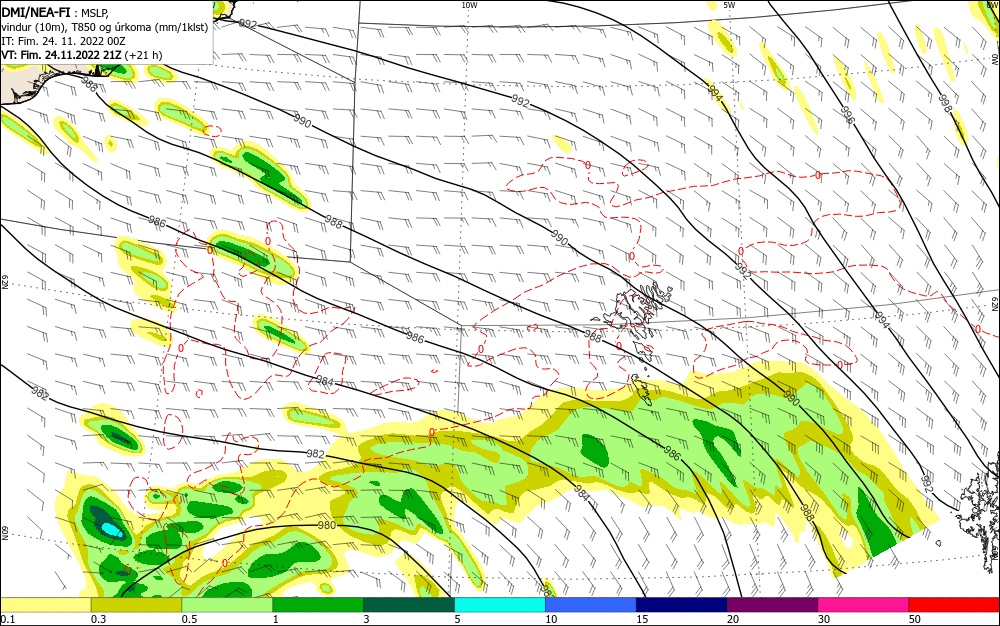Select the green 1–3 legend swatch
Screen dimensions: 1000x626
click(318, 605)
